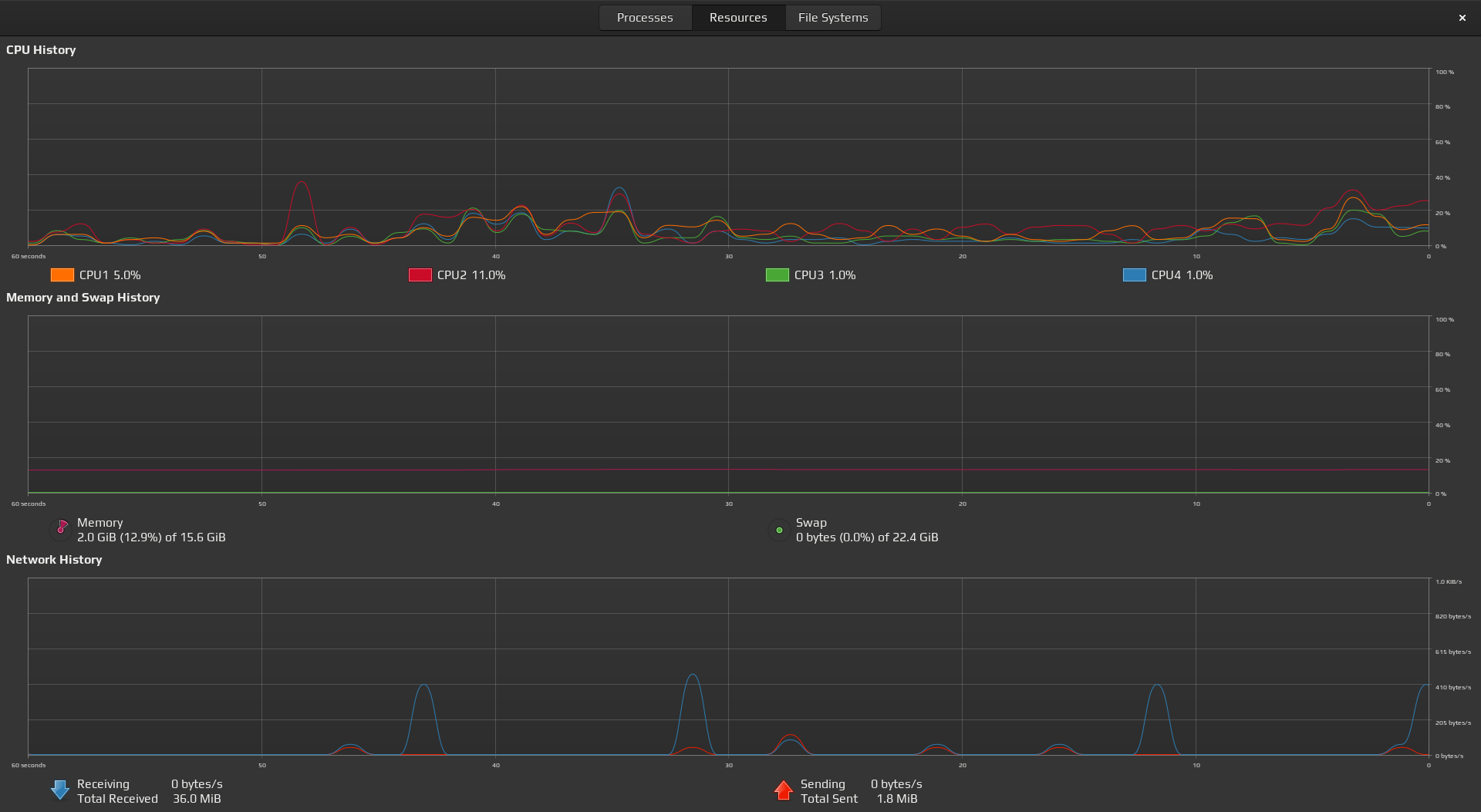Screen dimensions: 1481x812
Task: Click the blue Receiving down-arrow icon
Action: point(60,790)
